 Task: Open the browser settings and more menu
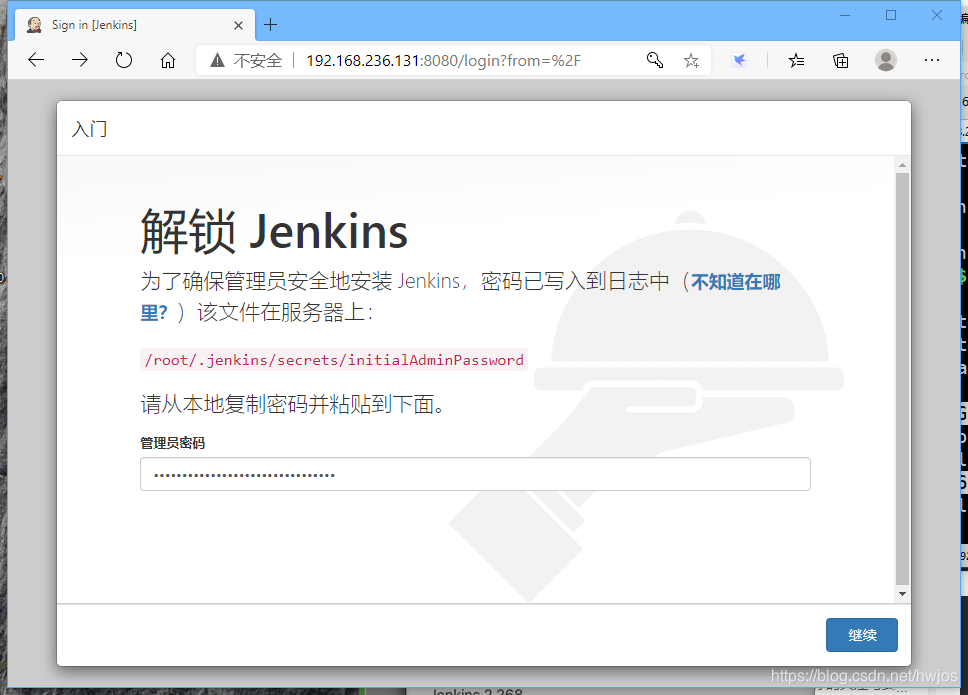pyautogui.click(x=932, y=60)
